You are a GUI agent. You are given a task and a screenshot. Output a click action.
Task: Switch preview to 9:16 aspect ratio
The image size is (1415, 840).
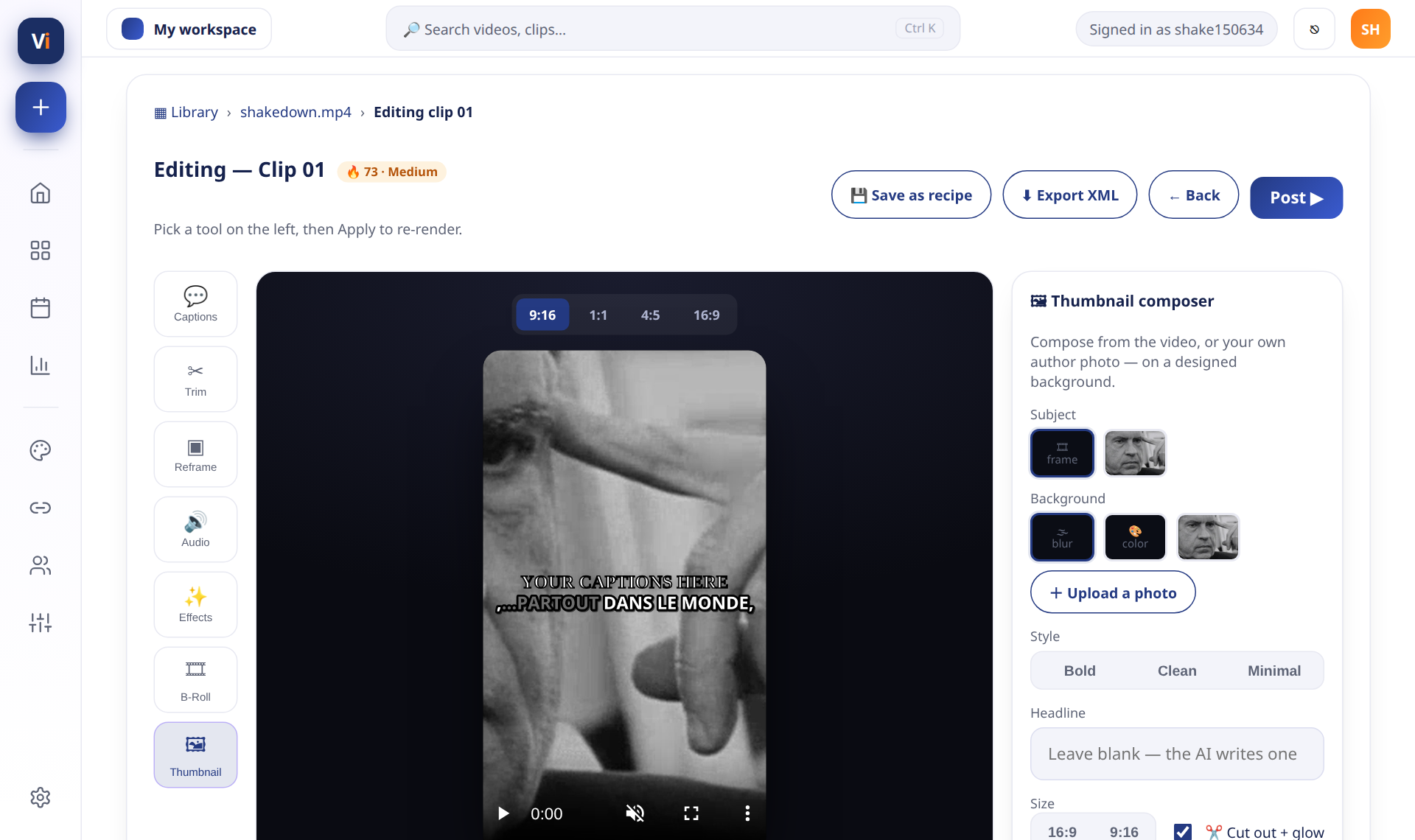coord(542,315)
